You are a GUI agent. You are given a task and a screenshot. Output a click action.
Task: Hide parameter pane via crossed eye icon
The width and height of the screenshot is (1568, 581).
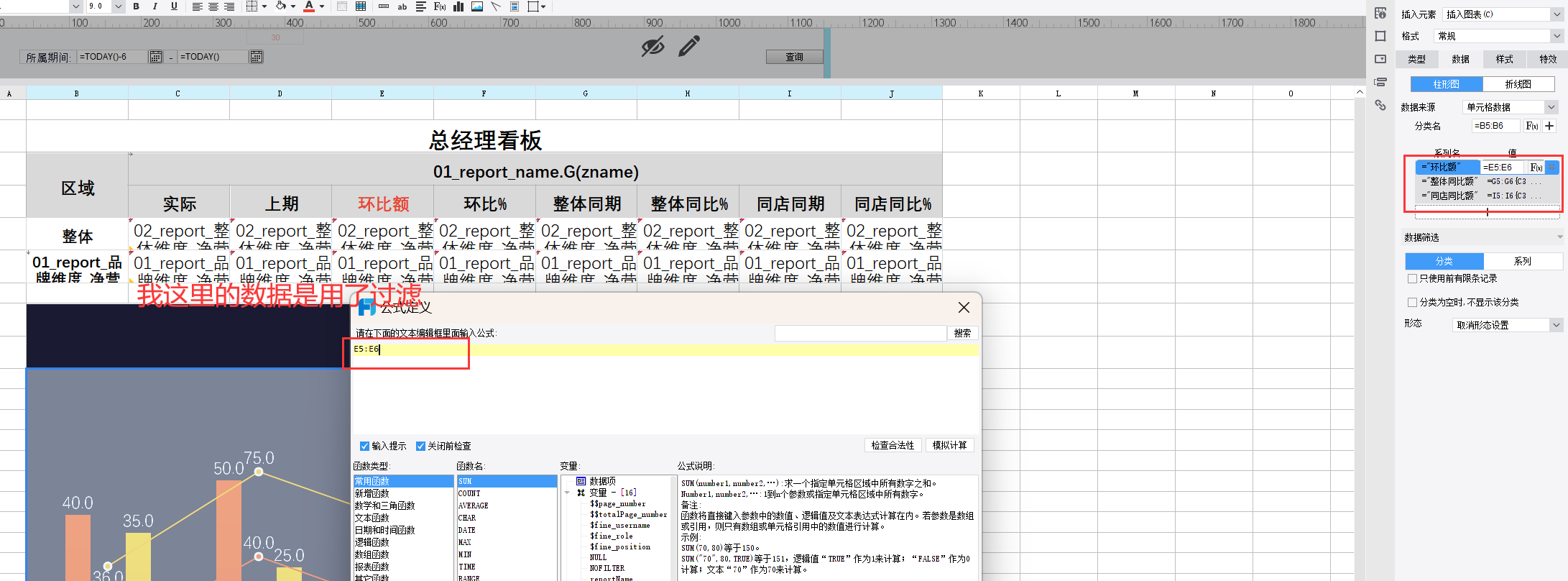[x=652, y=47]
